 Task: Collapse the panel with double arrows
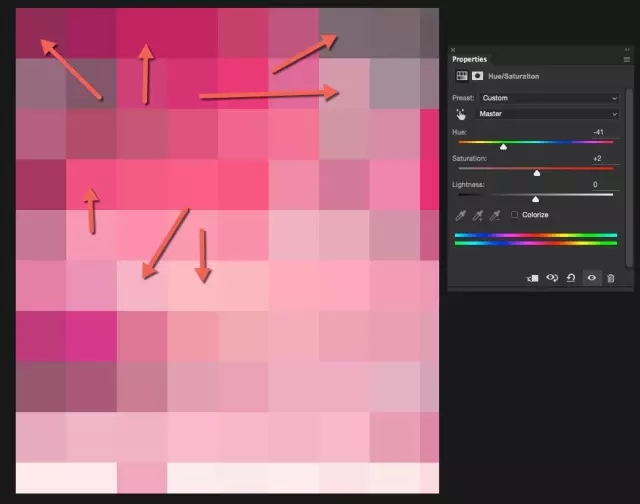(x=627, y=49)
